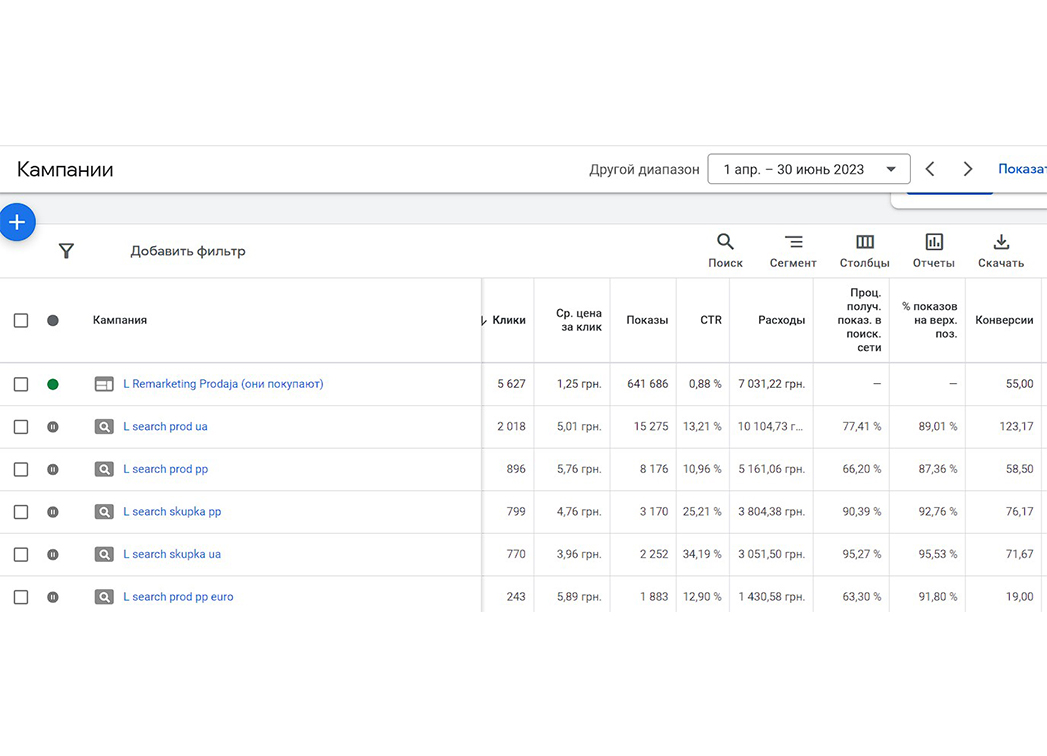Click green status dot of L Remarketing Prodaja
The width and height of the screenshot is (1047, 756).
click(x=53, y=384)
